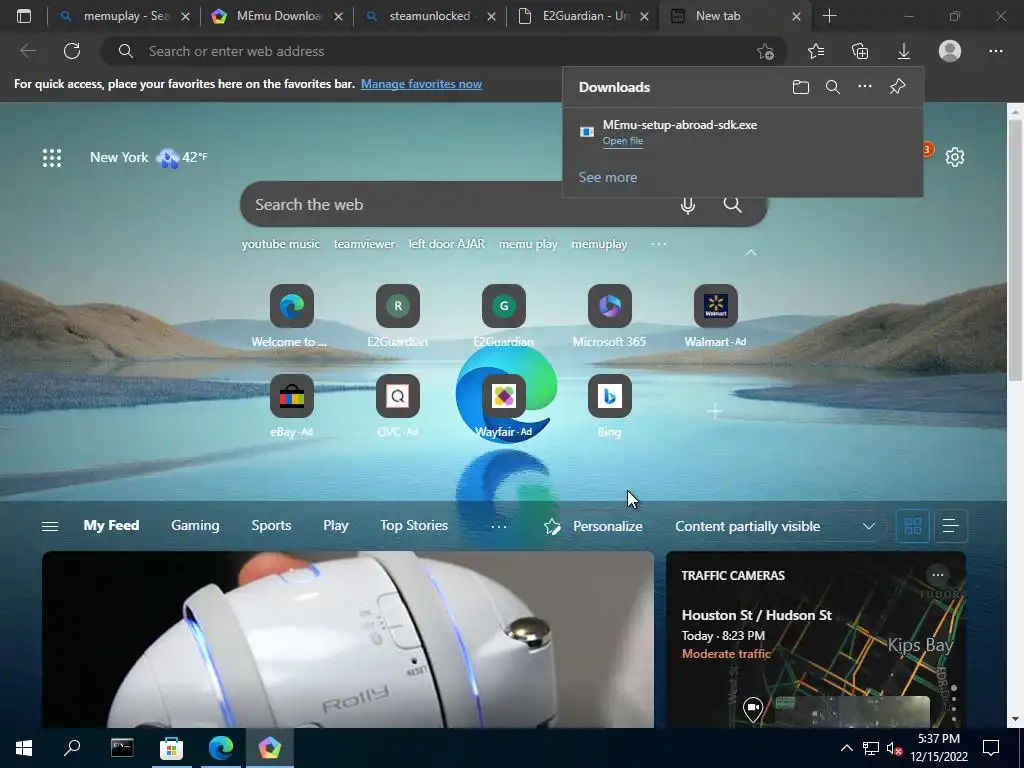The height and width of the screenshot is (768, 1024).
Task: Switch to E2Guardian tab
Action: tap(583, 16)
